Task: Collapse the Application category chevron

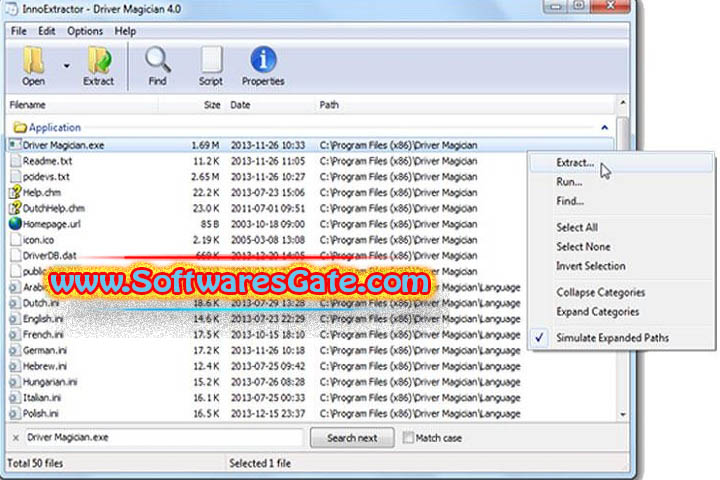Action: point(604,128)
